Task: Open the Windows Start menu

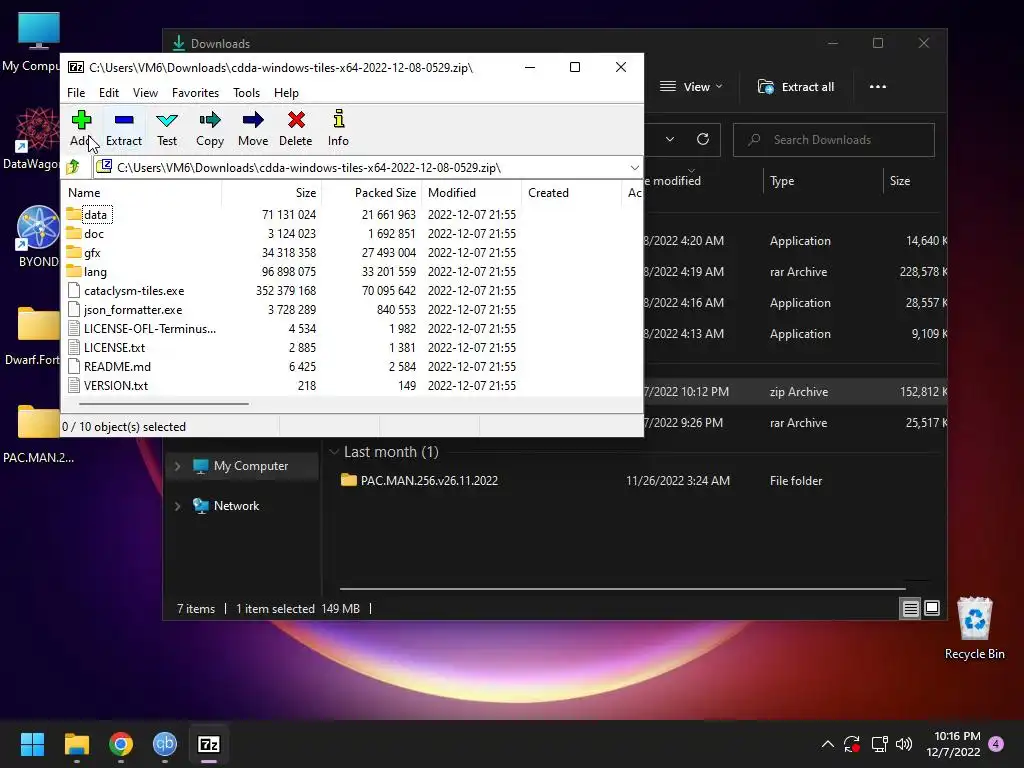Action: click(32, 744)
